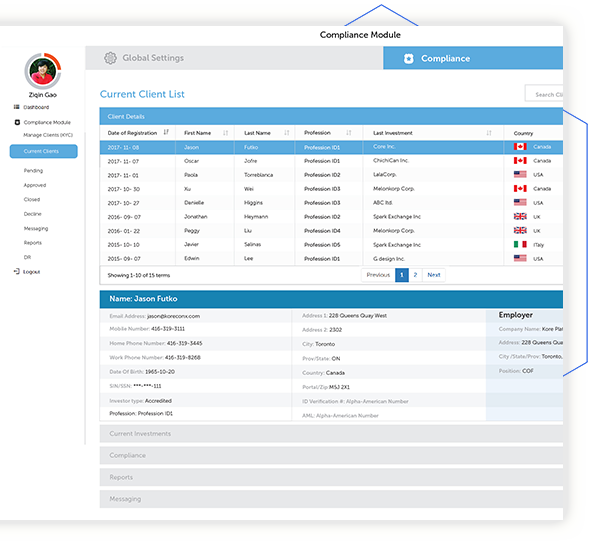The width and height of the screenshot is (600, 550).
Task: Click mobile number 416-319-3111
Action: tap(168, 329)
